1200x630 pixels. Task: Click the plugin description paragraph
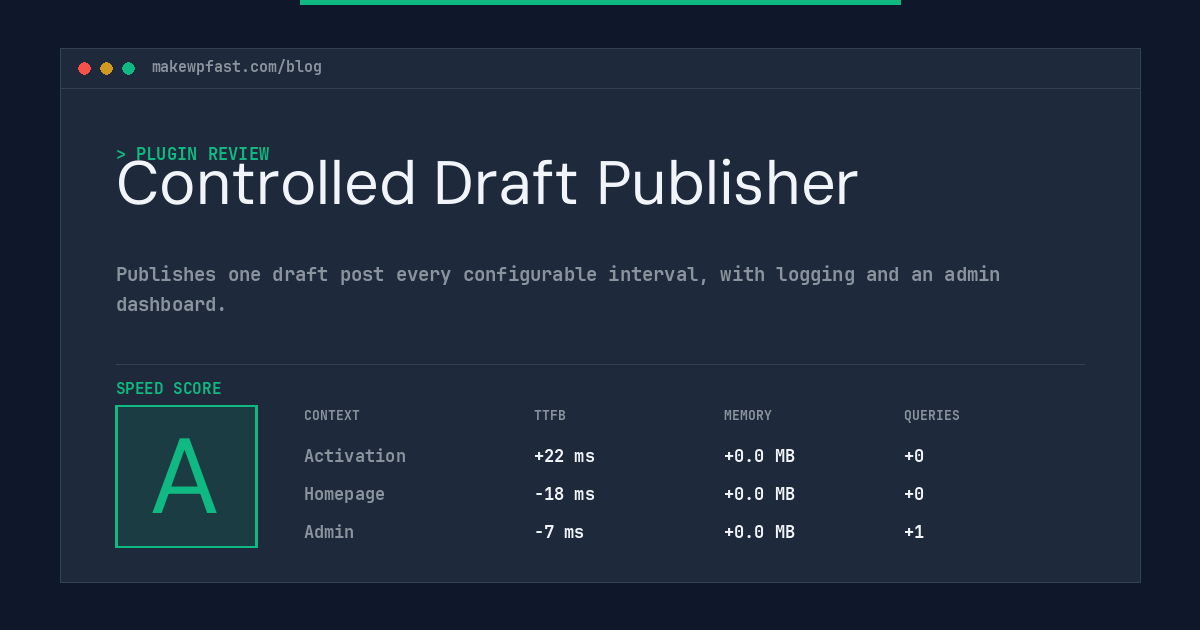[x=558, y=289]
